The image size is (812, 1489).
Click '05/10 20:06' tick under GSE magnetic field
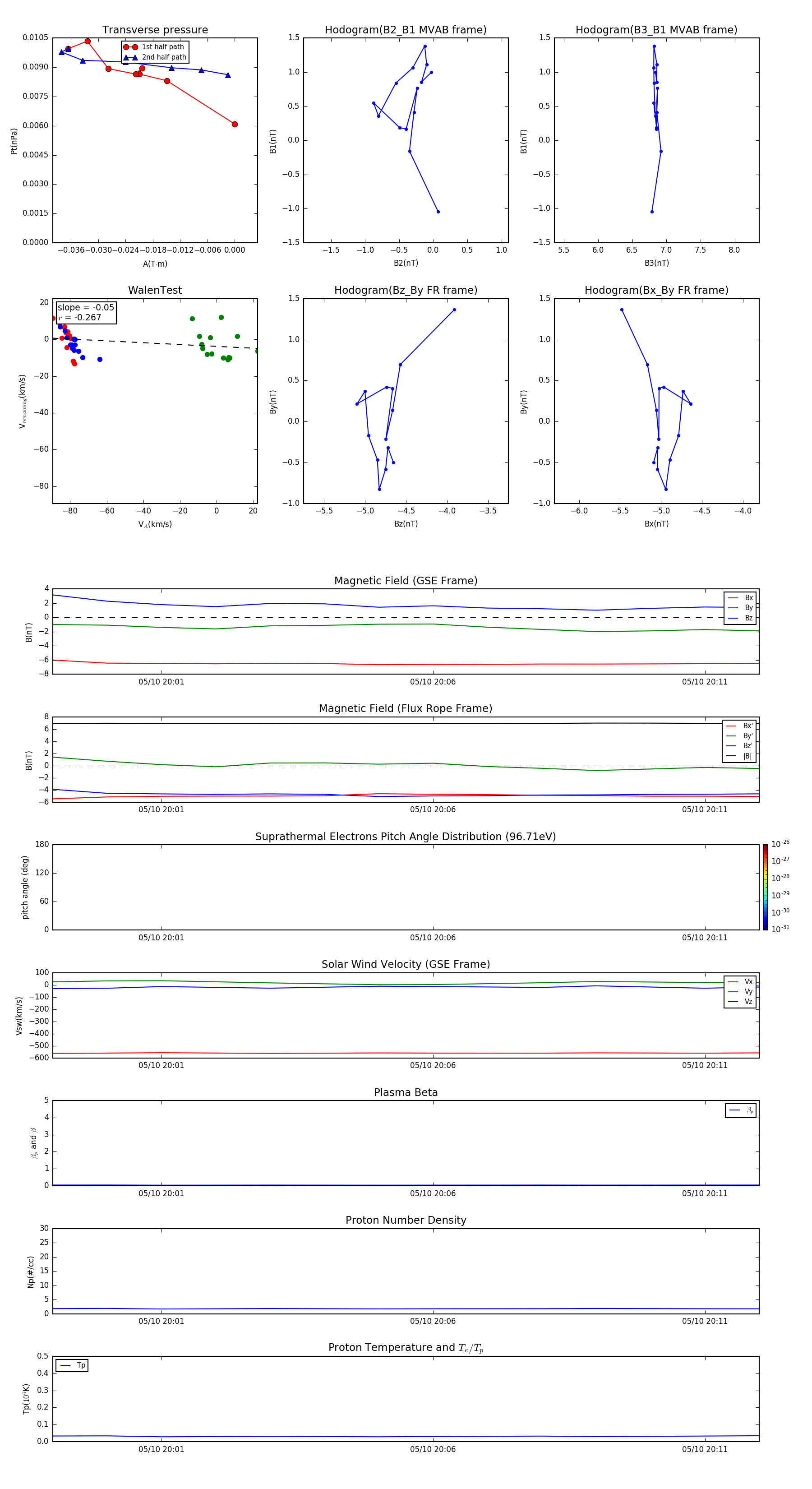[x=433, y=682]
